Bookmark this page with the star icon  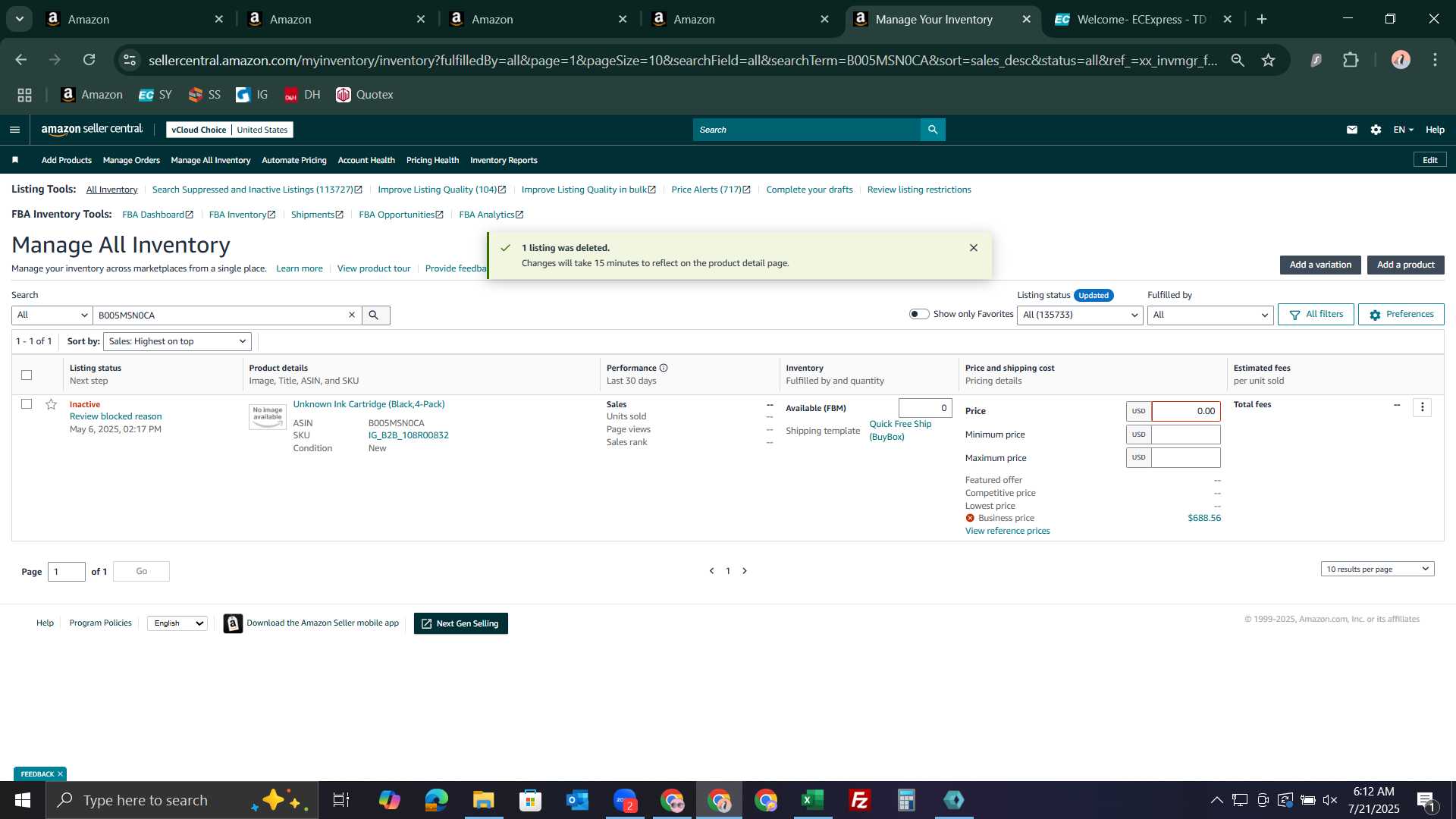1268,60
